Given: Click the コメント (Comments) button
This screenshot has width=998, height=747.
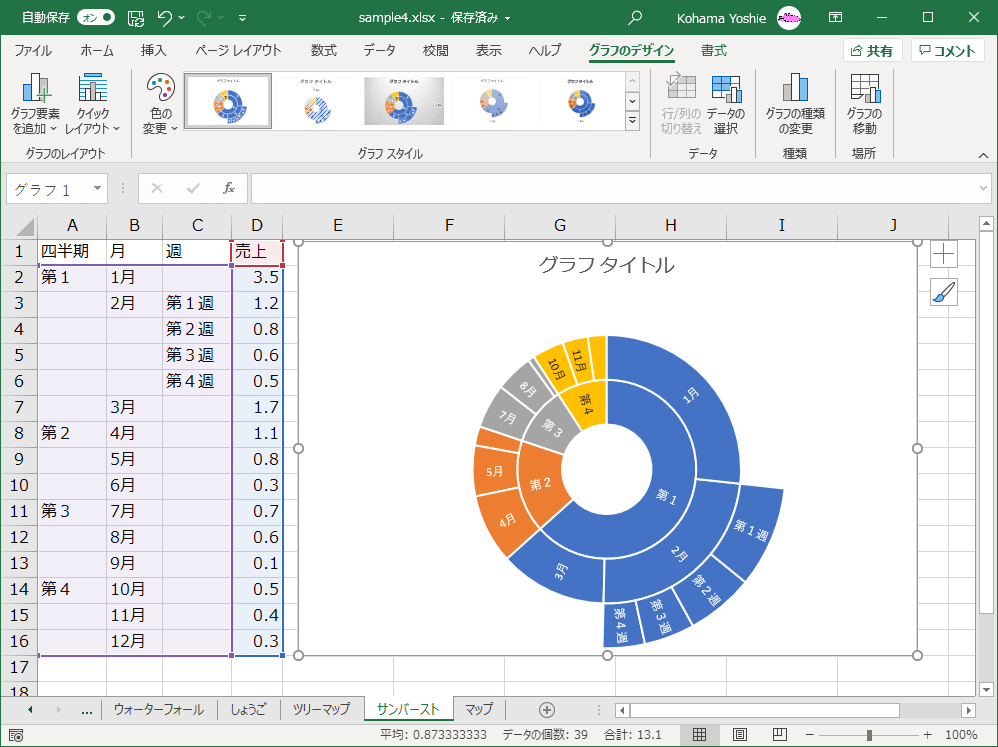Looking at the screenshot, I should (947, 51).
